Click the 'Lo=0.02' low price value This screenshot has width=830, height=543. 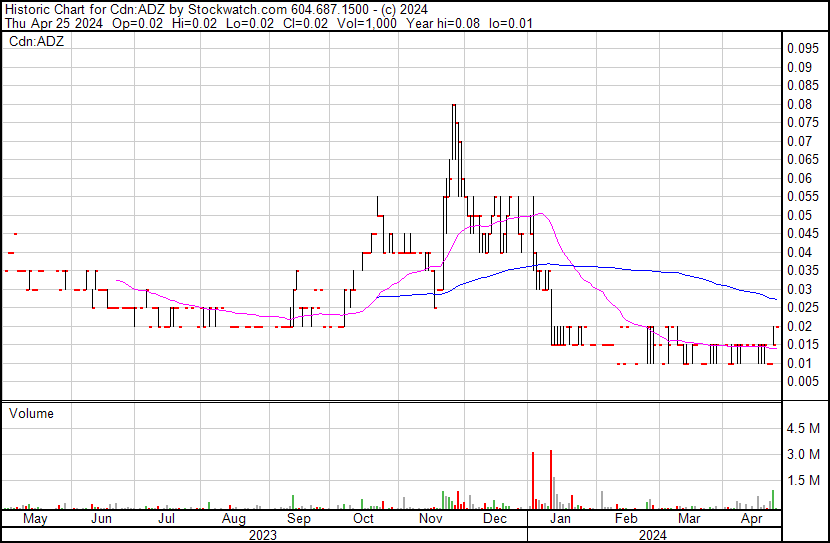click(250, 23)
